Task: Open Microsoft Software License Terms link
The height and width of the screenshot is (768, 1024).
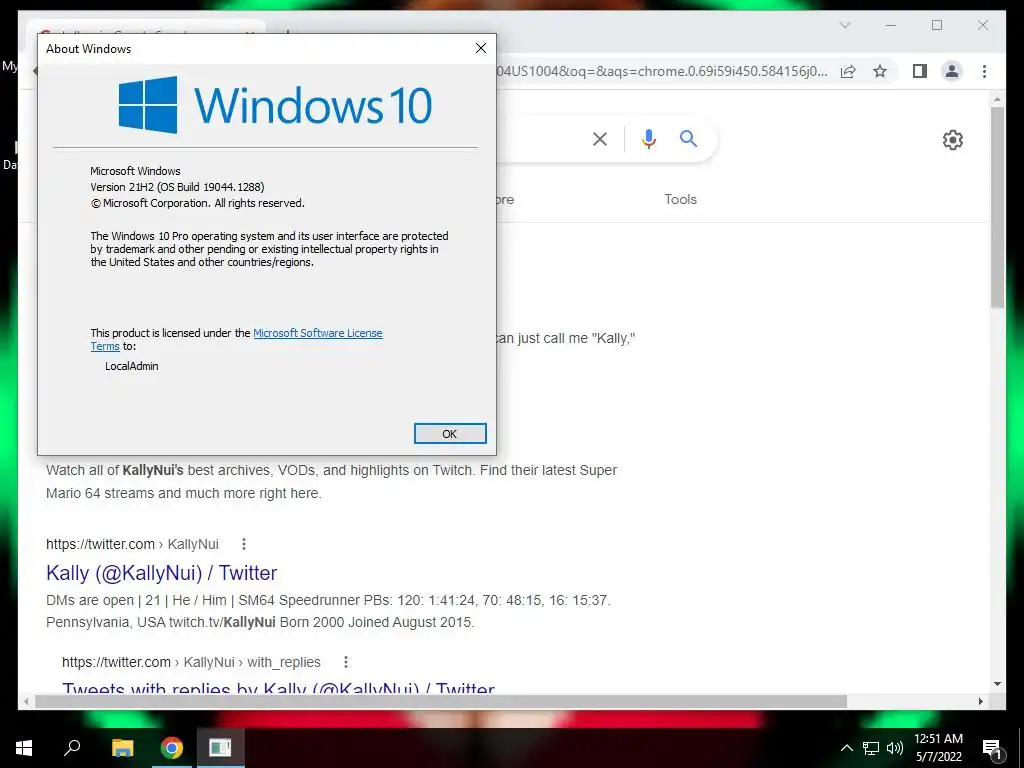Action: pos(317,333)
